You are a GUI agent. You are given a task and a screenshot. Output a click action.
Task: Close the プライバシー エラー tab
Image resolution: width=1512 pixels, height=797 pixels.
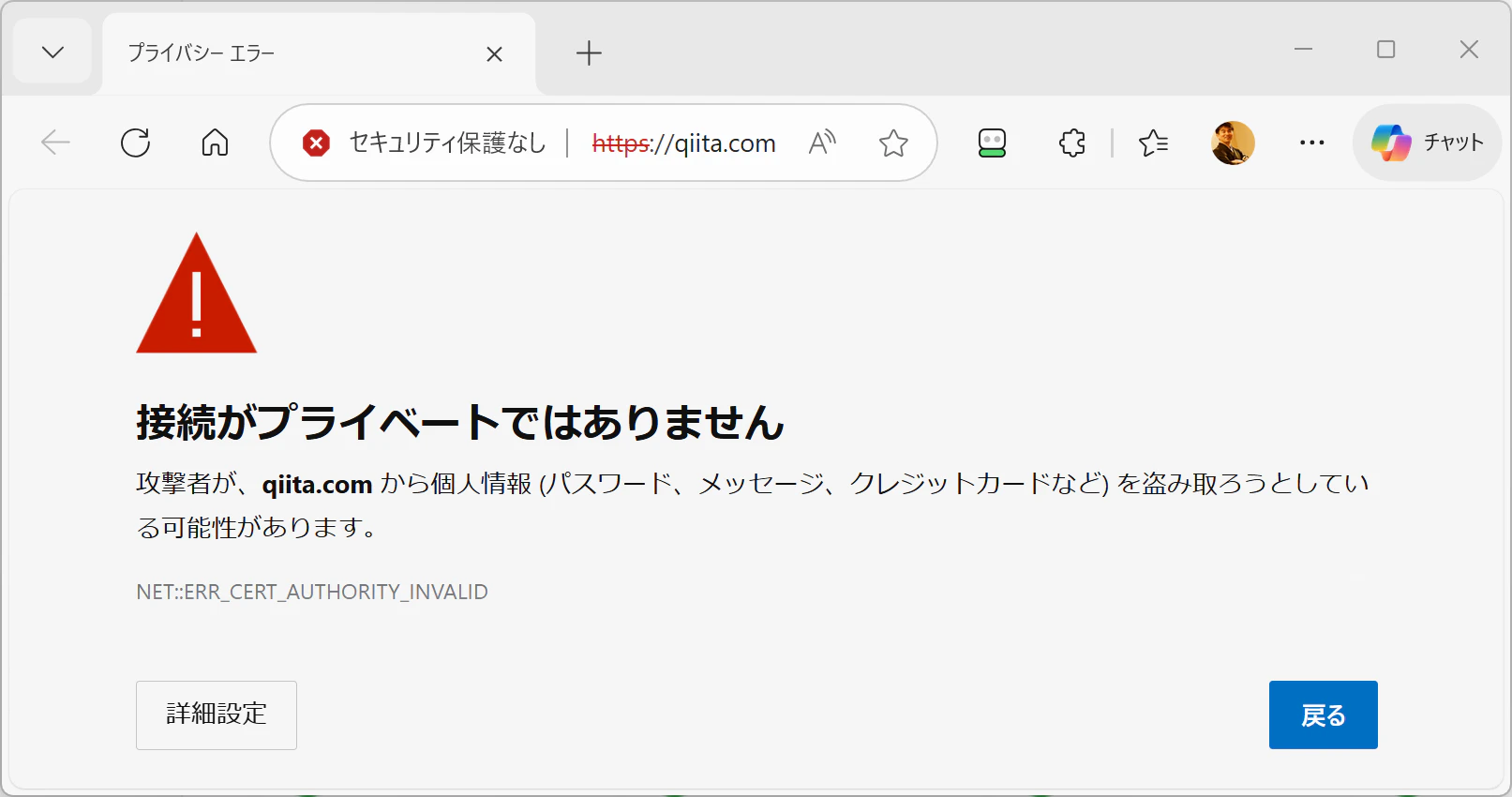pyautogui.click(x=494, y=54)
